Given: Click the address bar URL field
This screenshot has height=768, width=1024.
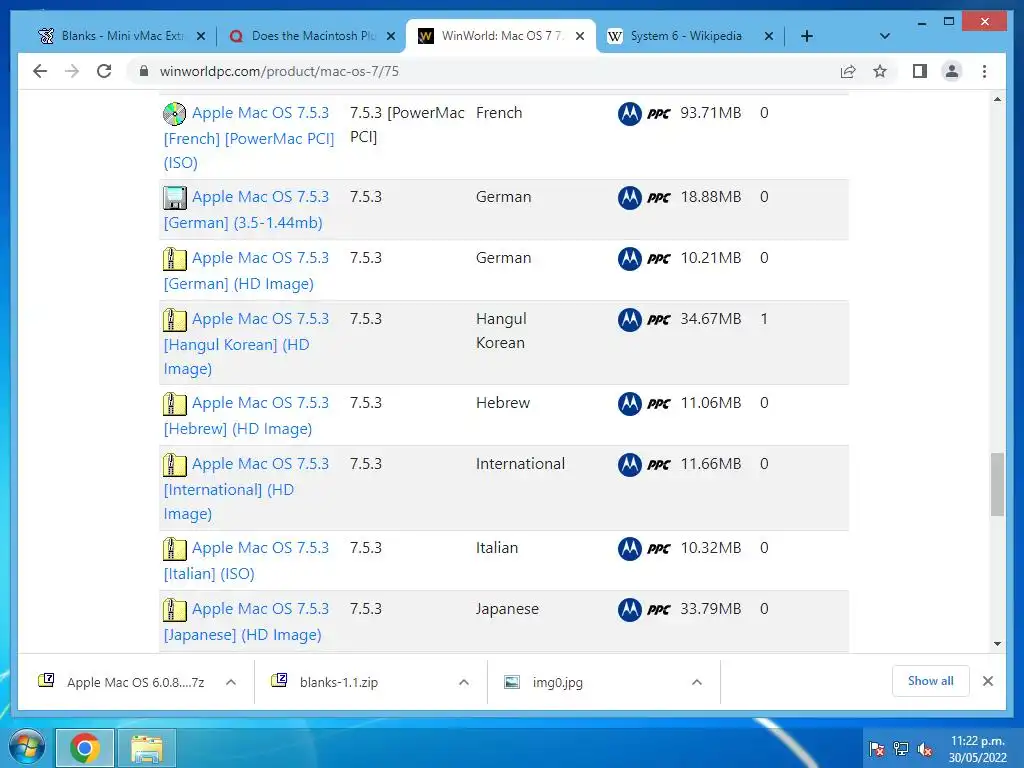Looking at the screenshot, I should [483, 71].
